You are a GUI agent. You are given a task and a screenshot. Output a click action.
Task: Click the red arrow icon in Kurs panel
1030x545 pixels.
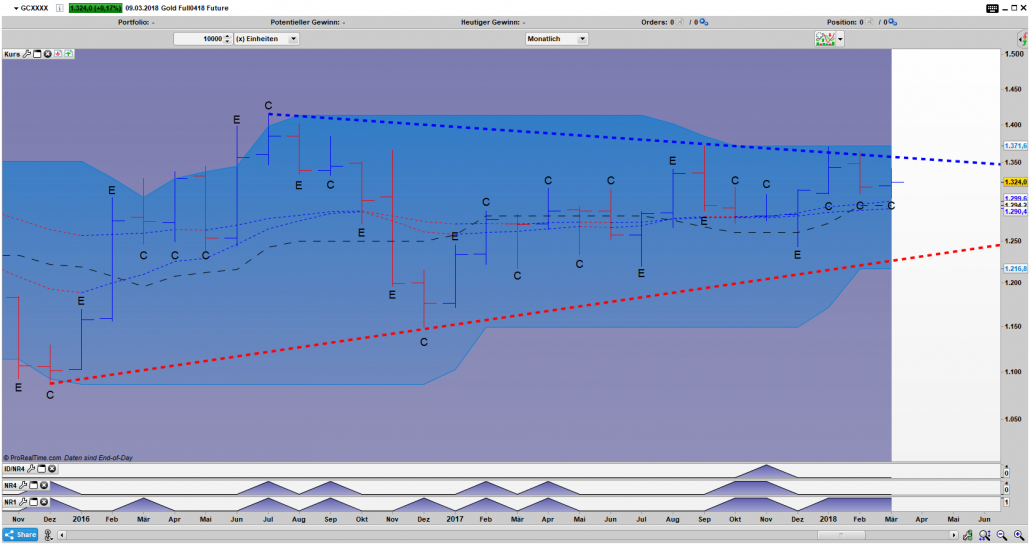click(x=58, y=54)
